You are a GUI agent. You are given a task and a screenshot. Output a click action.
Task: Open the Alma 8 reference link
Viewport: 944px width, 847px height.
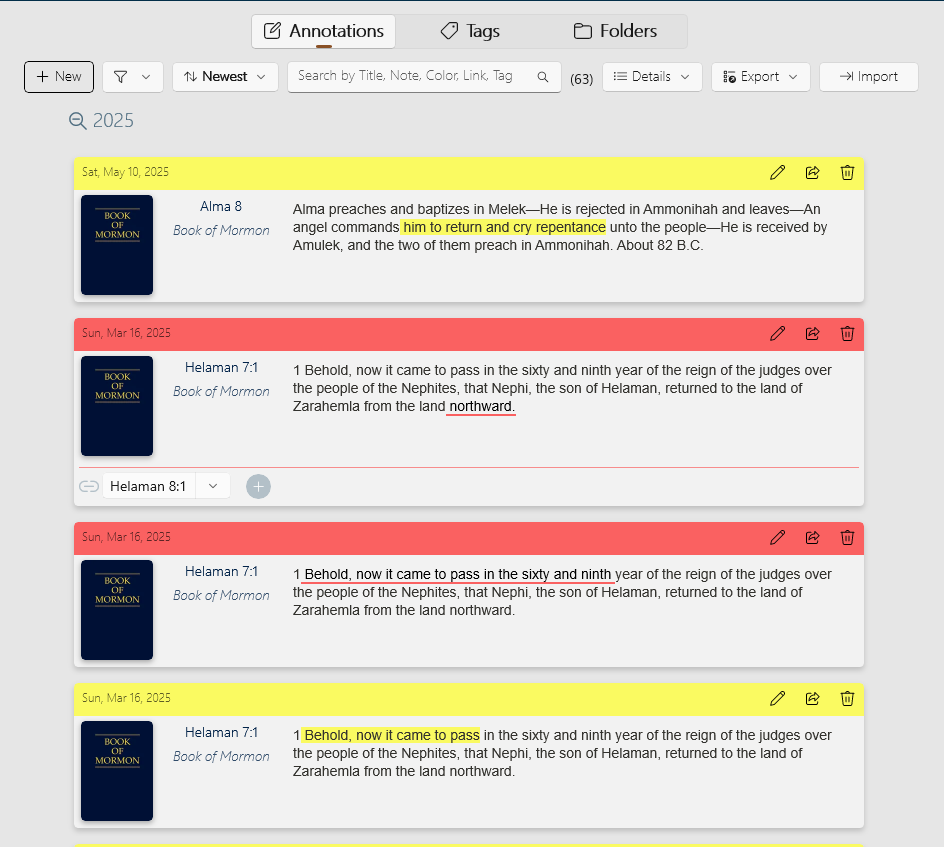[221, 206]
